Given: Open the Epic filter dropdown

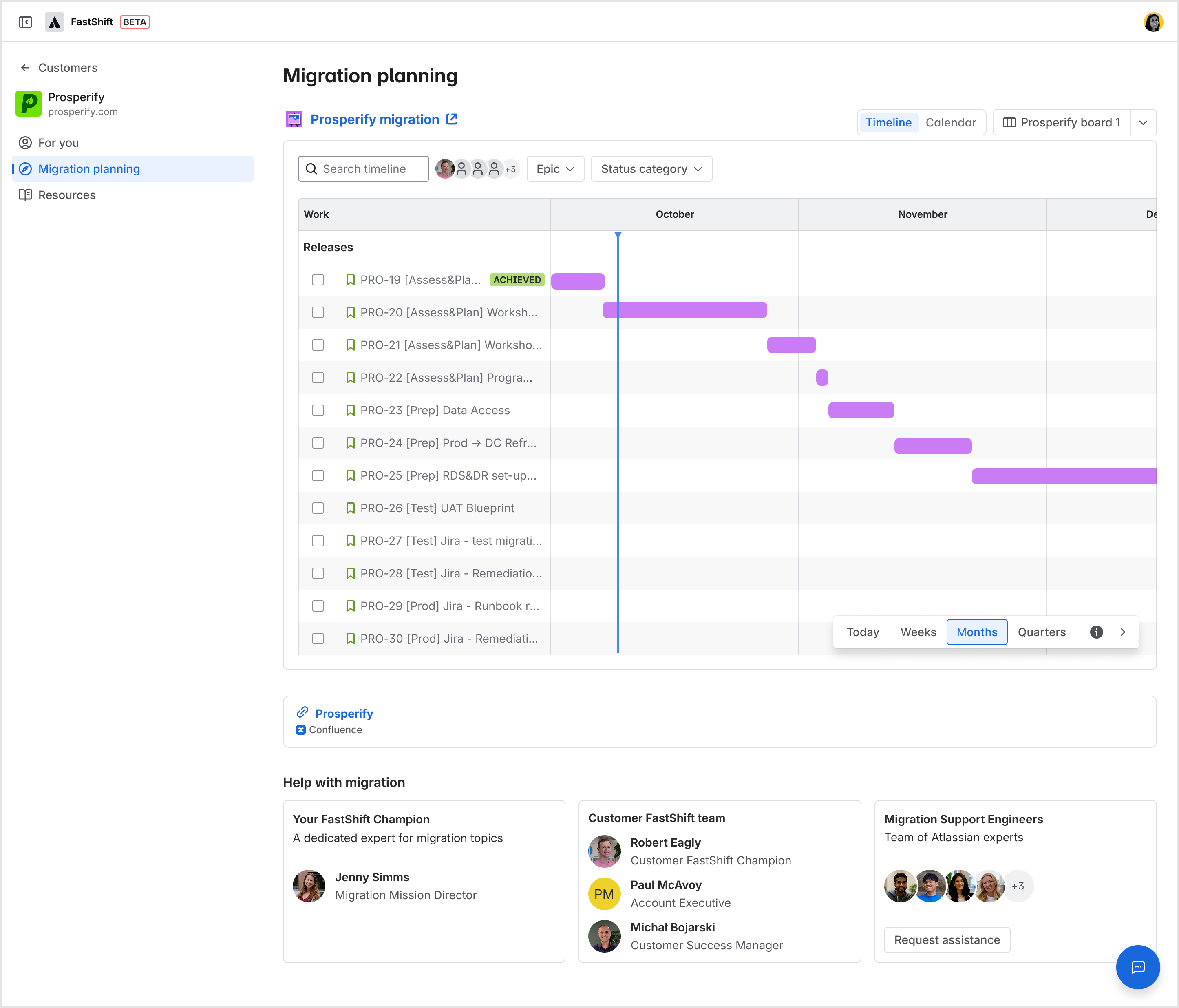Looking at the screenshot, I should tap(555, 168).
